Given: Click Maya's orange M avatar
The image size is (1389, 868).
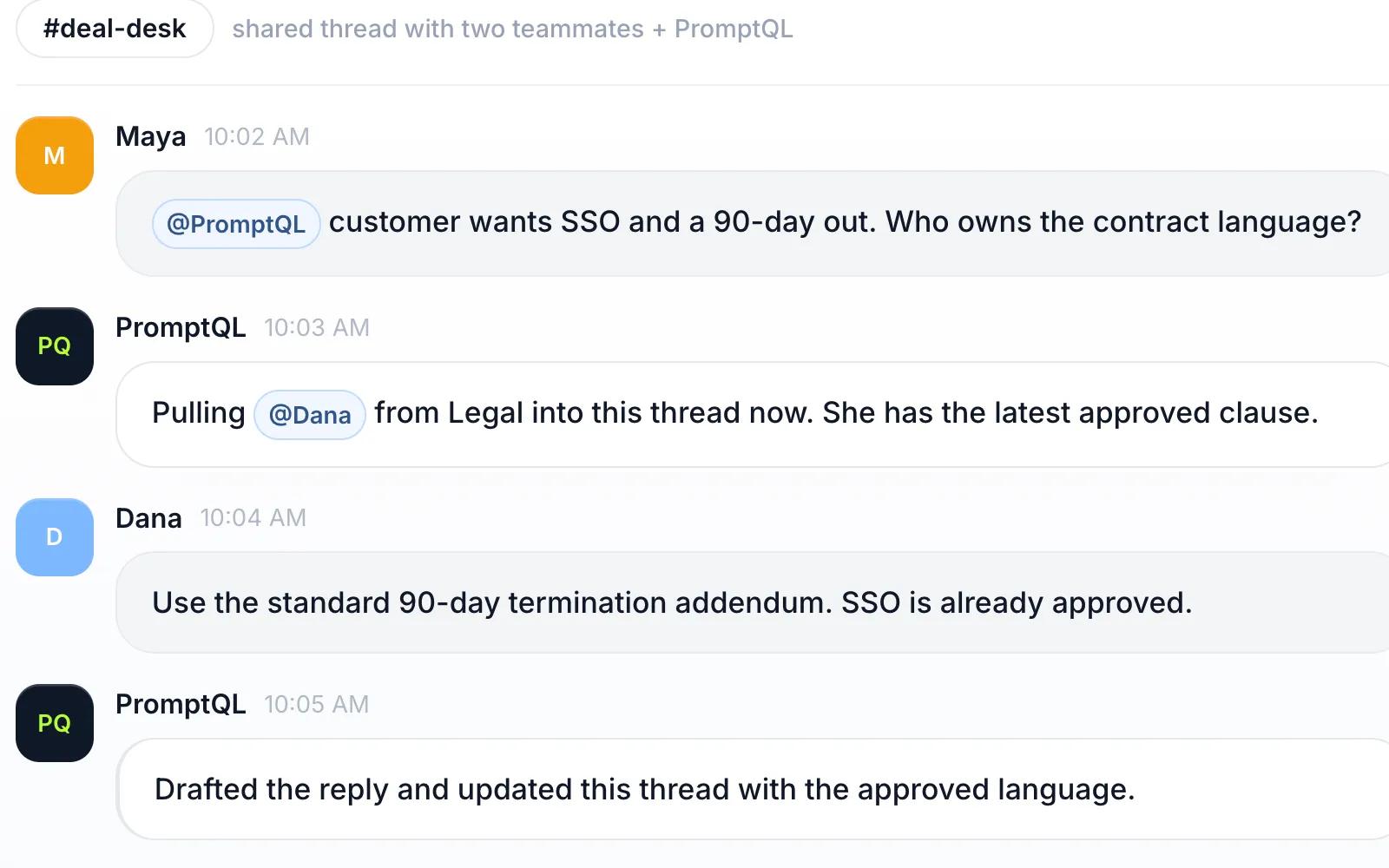Looking at the screenshot, I should pos(55,155).
